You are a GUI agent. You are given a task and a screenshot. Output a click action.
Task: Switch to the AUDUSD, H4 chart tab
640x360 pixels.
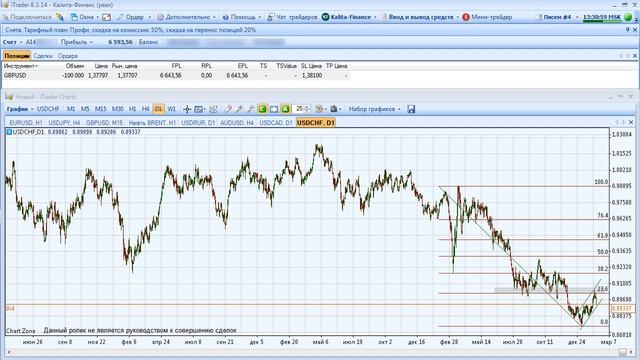click(237, 122)
